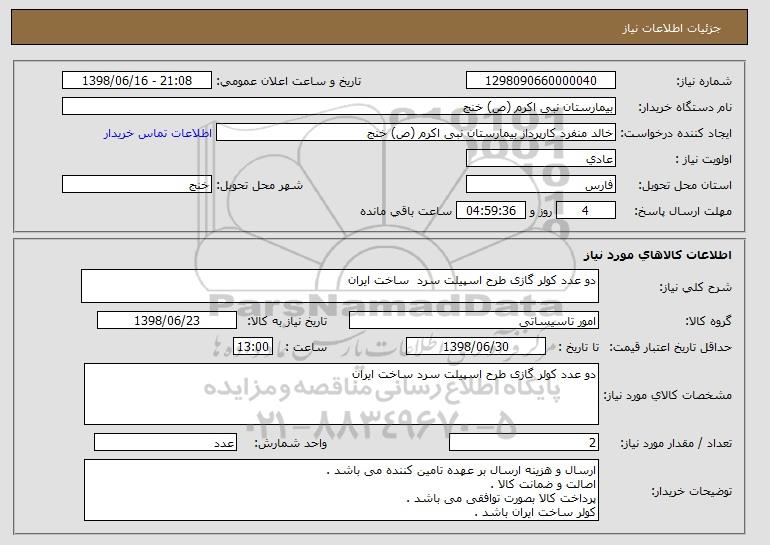Click the unit of measure field عدد
The width and height of the screenshot is (770, 545).
pos(165,442)
